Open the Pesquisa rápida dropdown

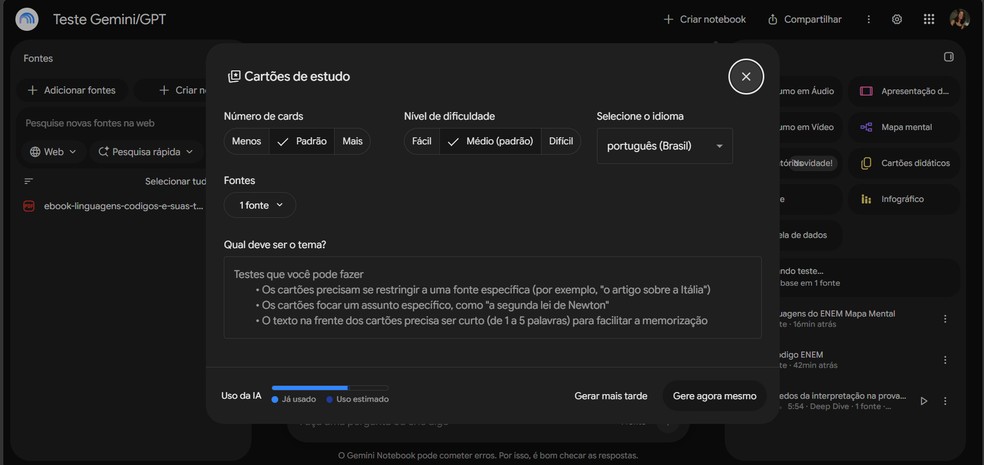pyautogui.click(x=146, y=152)
